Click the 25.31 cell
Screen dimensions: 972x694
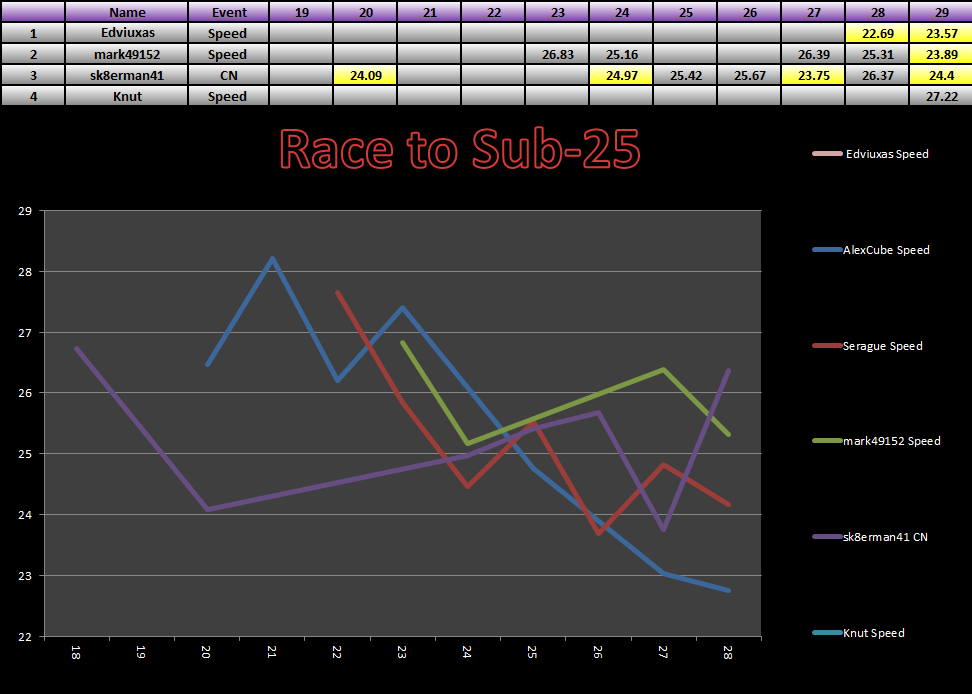pos(877,54)
